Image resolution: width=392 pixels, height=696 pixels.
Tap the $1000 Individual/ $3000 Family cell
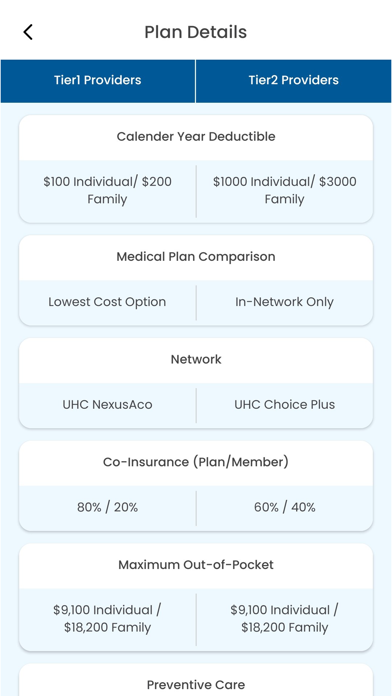click(x=285, y=190)
